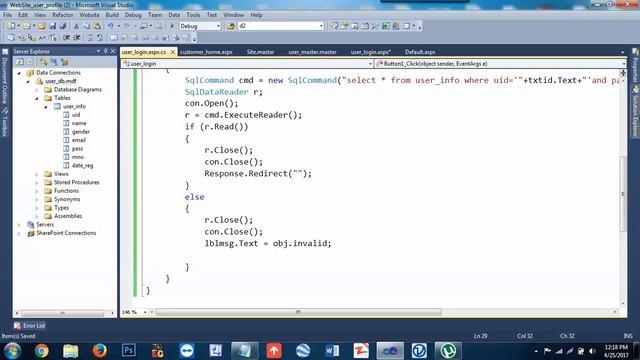The image size is (640, 360).
Task: Open the Debug menu
Action: (x=133, y=15)
